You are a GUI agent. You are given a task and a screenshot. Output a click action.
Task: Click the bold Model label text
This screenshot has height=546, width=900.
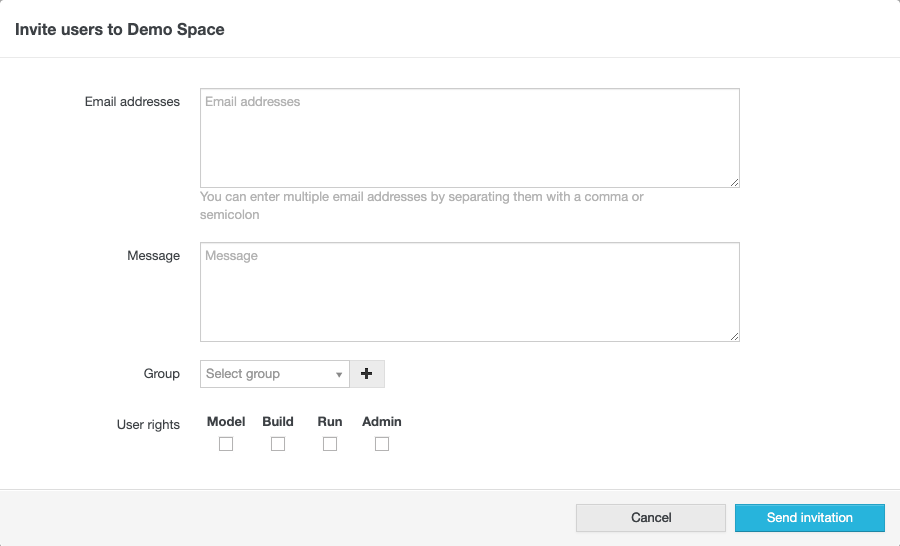click(x=226, y=422)
